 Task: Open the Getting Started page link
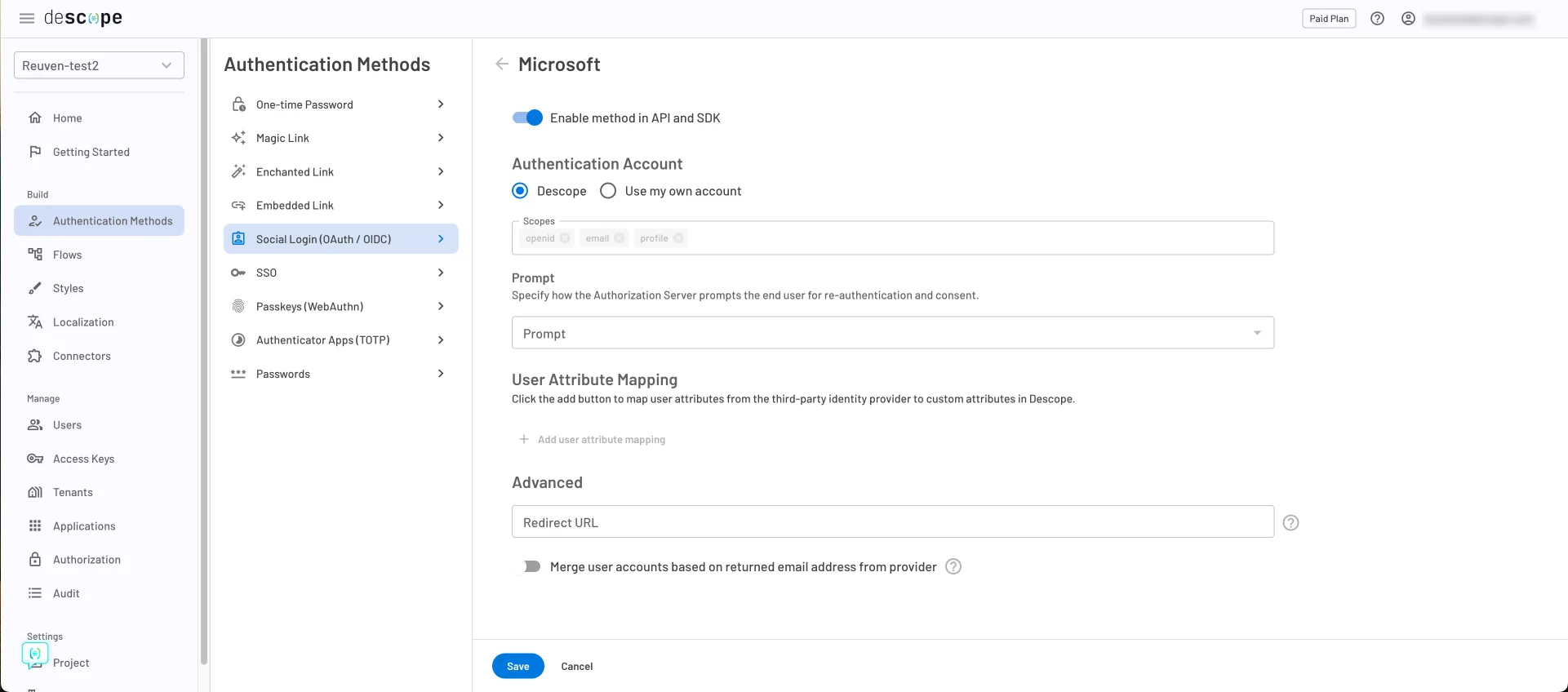pos(91,152)
